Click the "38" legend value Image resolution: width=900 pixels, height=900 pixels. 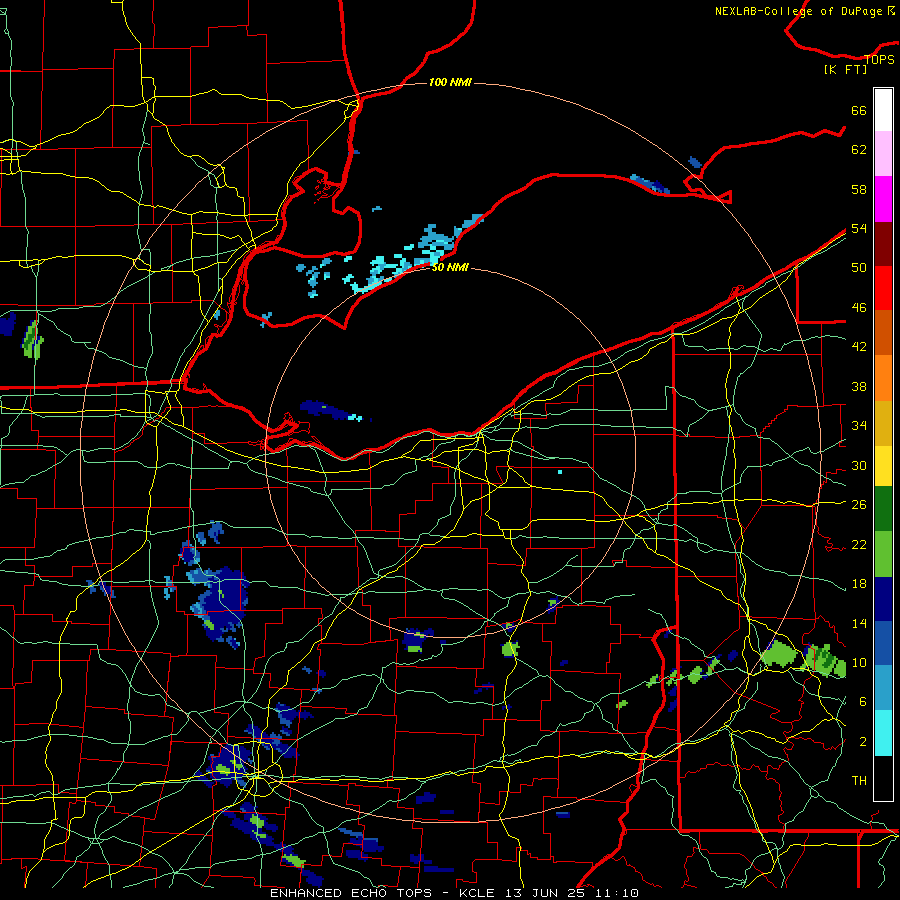point(859,387)
